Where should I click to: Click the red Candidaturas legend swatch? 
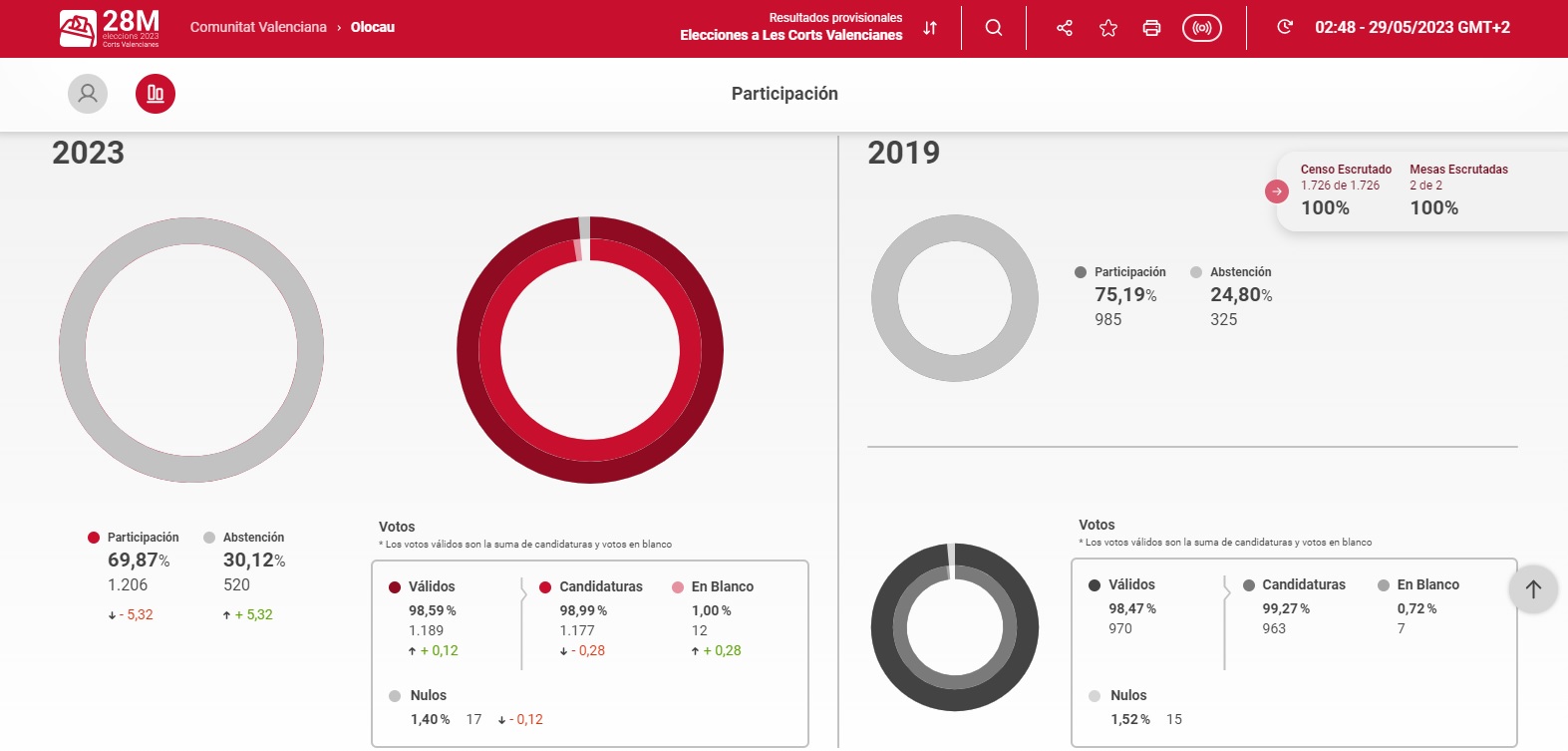click(x=545, y=587)
